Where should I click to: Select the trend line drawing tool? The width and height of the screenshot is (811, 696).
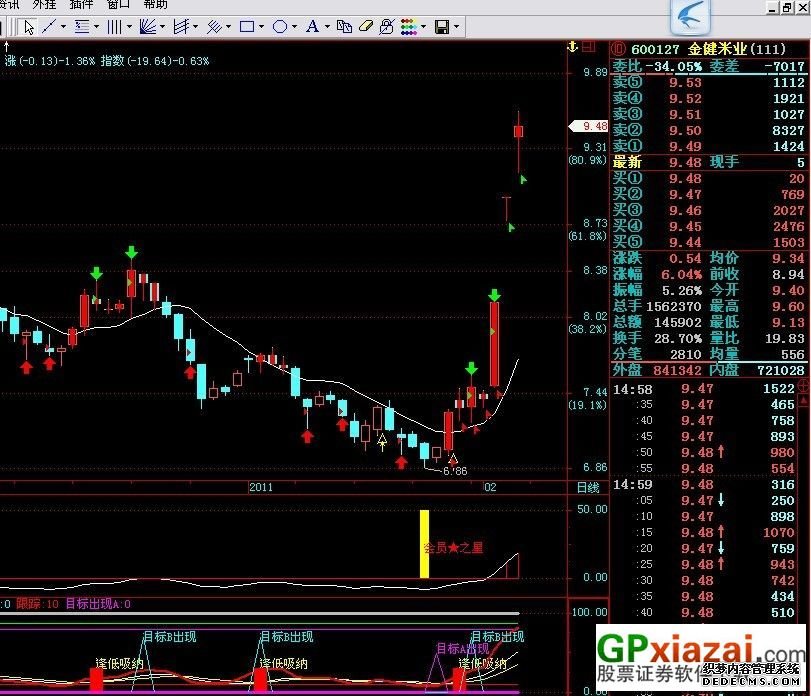(49, 27)
